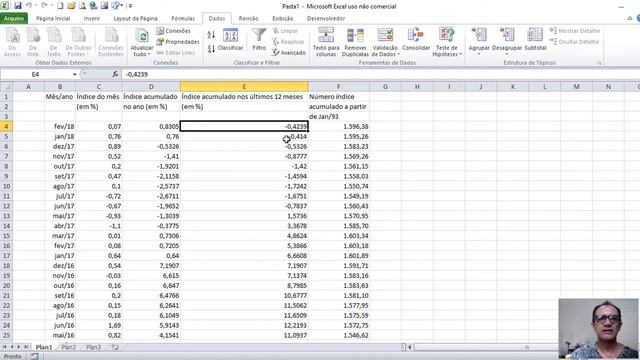Customize quick access toolbar dropdown
Image resolution: width=640 pixels, height=360 pixels.
pos(131,6)
